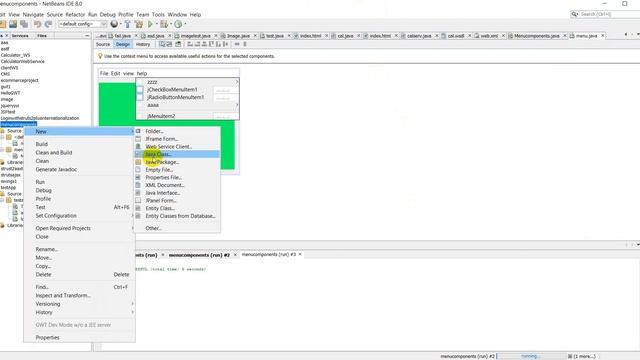640x360 pixels.
Task: Choose Set Configuration in context menu
Action: point(56,216)
